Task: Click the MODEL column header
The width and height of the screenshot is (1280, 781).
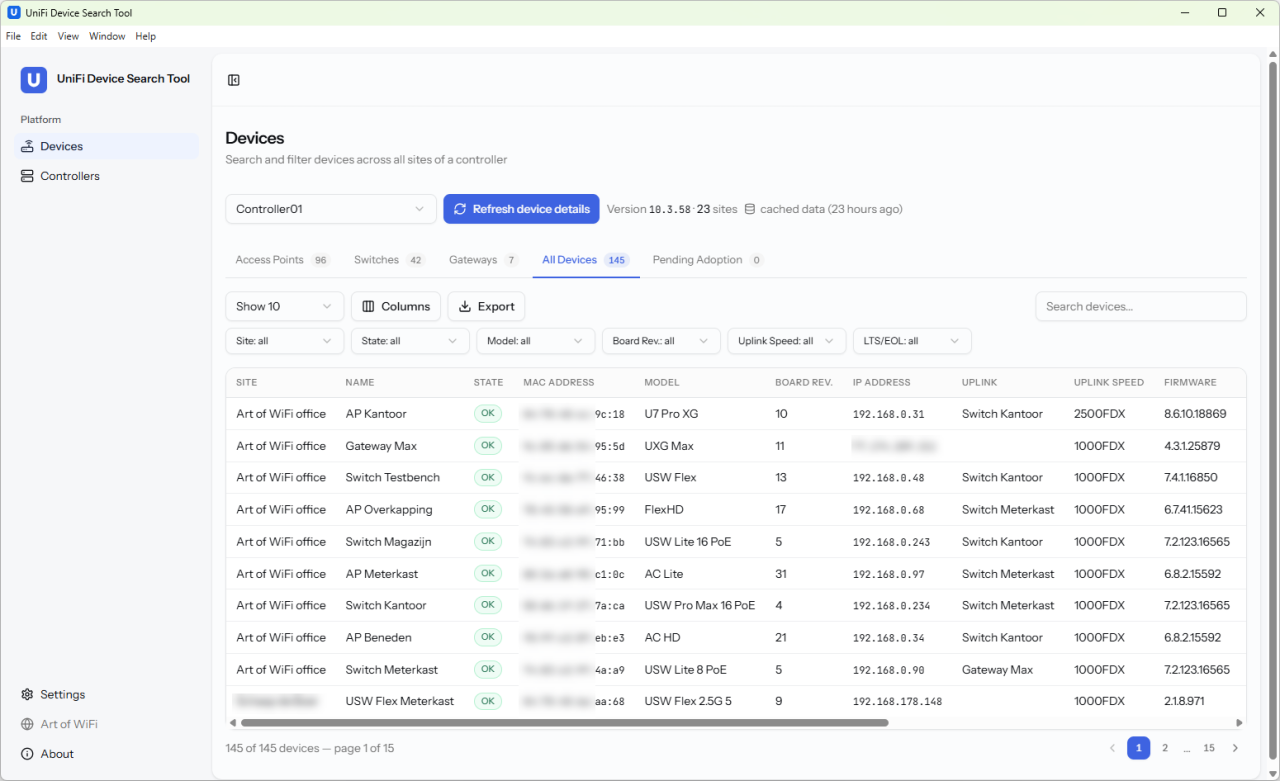Action: [661, 382]
